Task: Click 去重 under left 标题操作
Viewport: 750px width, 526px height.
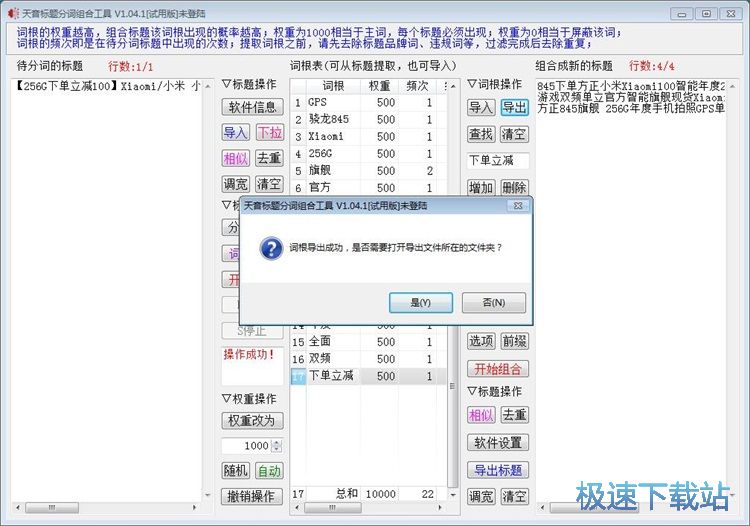Action: 269,158
